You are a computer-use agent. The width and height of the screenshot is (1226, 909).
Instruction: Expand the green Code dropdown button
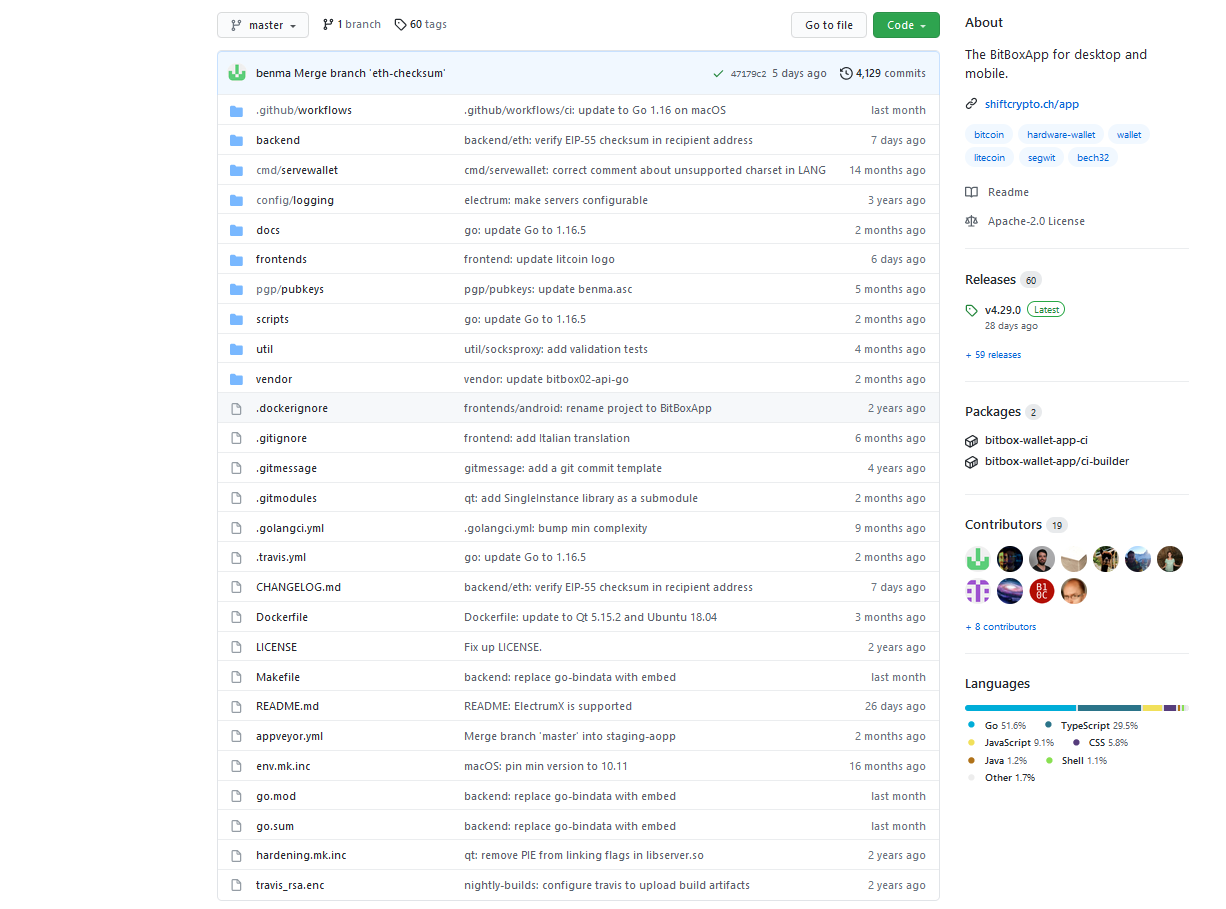[906, 25]
